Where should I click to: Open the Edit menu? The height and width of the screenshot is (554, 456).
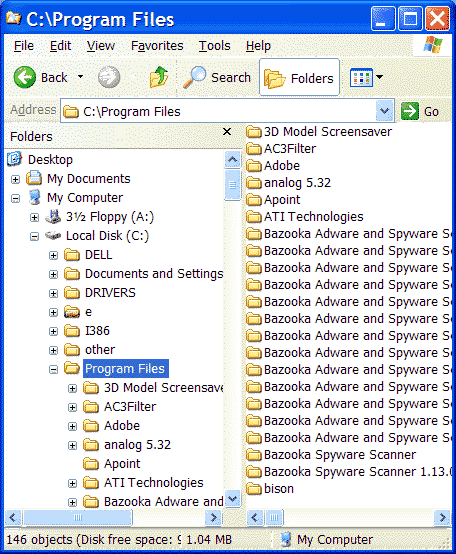(60, 46)
